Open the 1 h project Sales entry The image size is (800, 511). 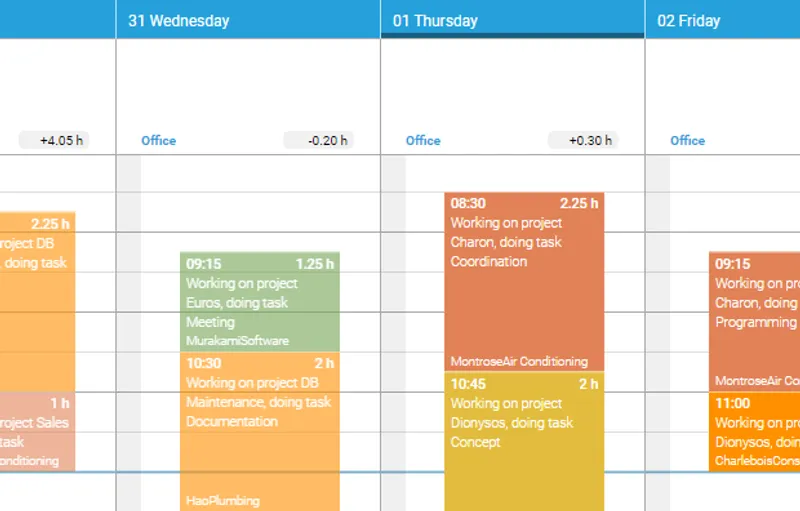click(x=36, y=432)
